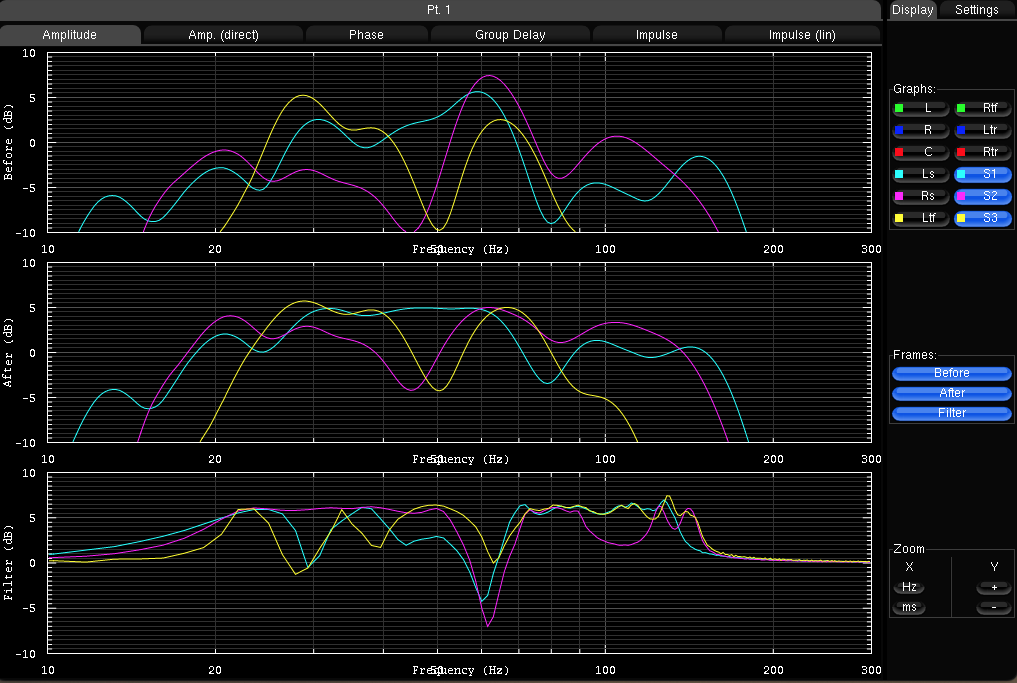Click the Y zoom plus button
This screenshot has width=1017, height=683.
(993, 587)
